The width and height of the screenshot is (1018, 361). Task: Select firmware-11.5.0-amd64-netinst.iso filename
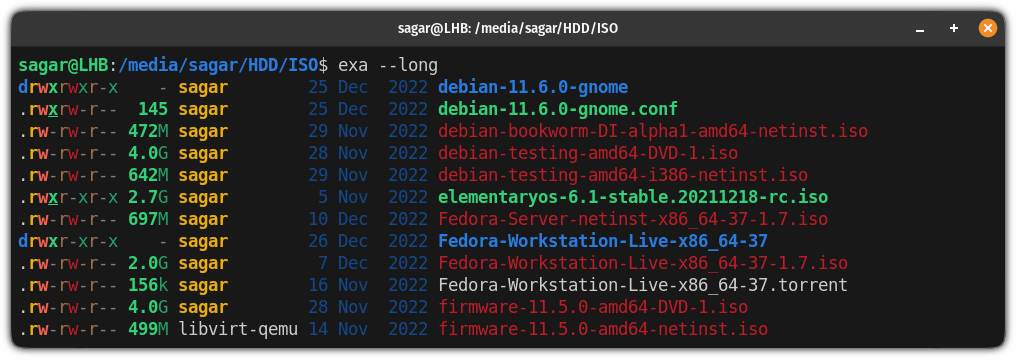pos(603,329)
